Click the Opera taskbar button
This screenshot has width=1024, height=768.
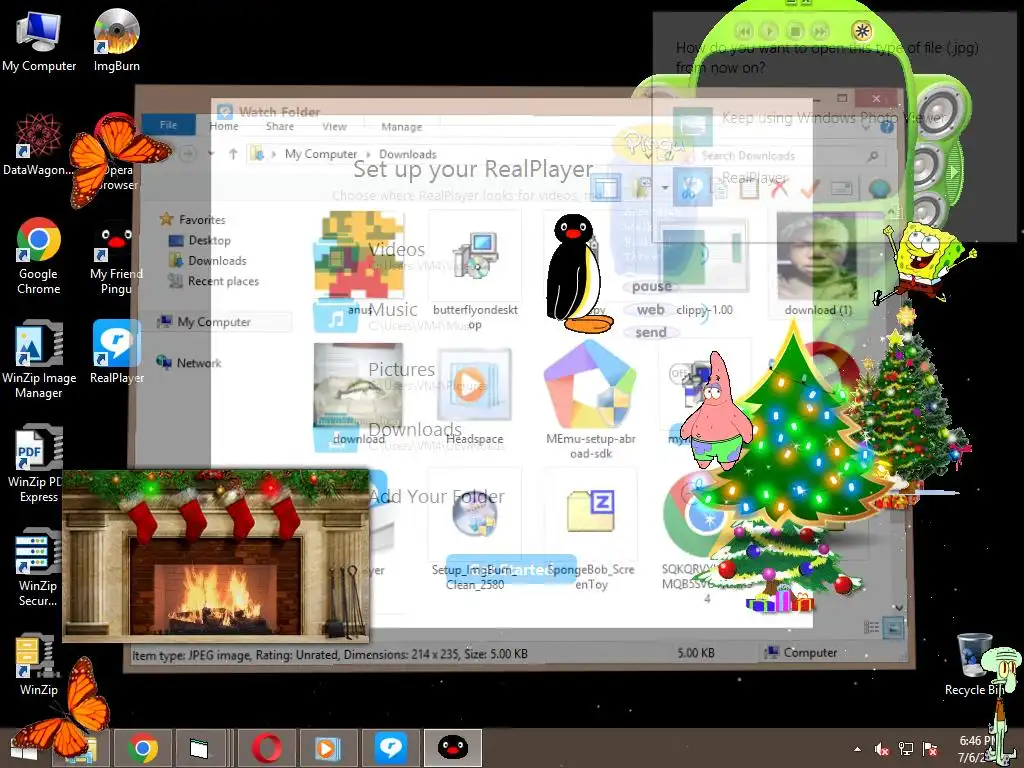click(x=266, y=748)
